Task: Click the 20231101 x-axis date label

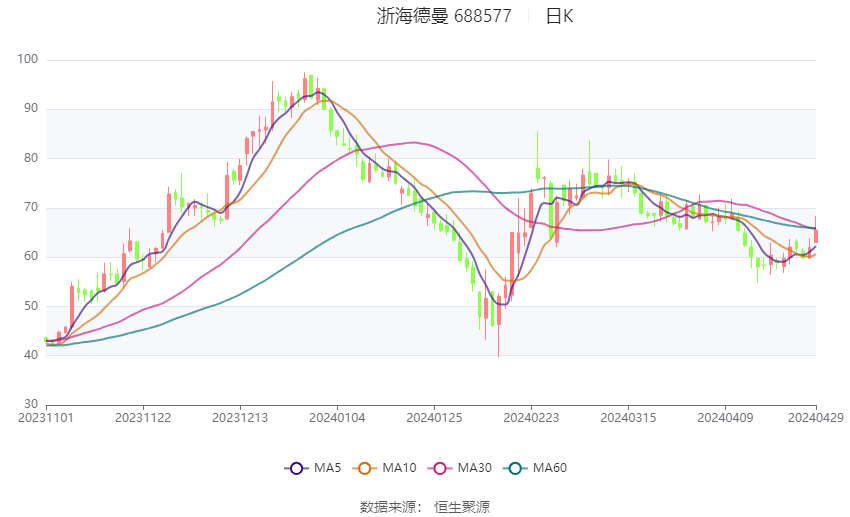Action: (46, 418)
